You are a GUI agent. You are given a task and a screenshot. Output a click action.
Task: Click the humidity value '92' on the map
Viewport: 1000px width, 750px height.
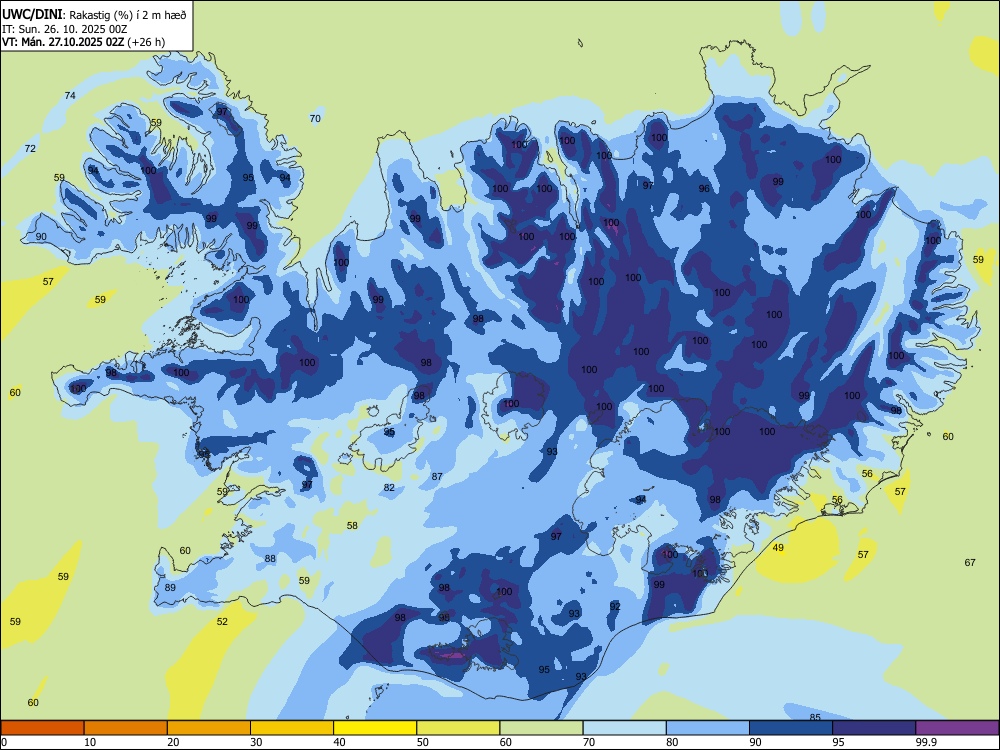point(615,607)
